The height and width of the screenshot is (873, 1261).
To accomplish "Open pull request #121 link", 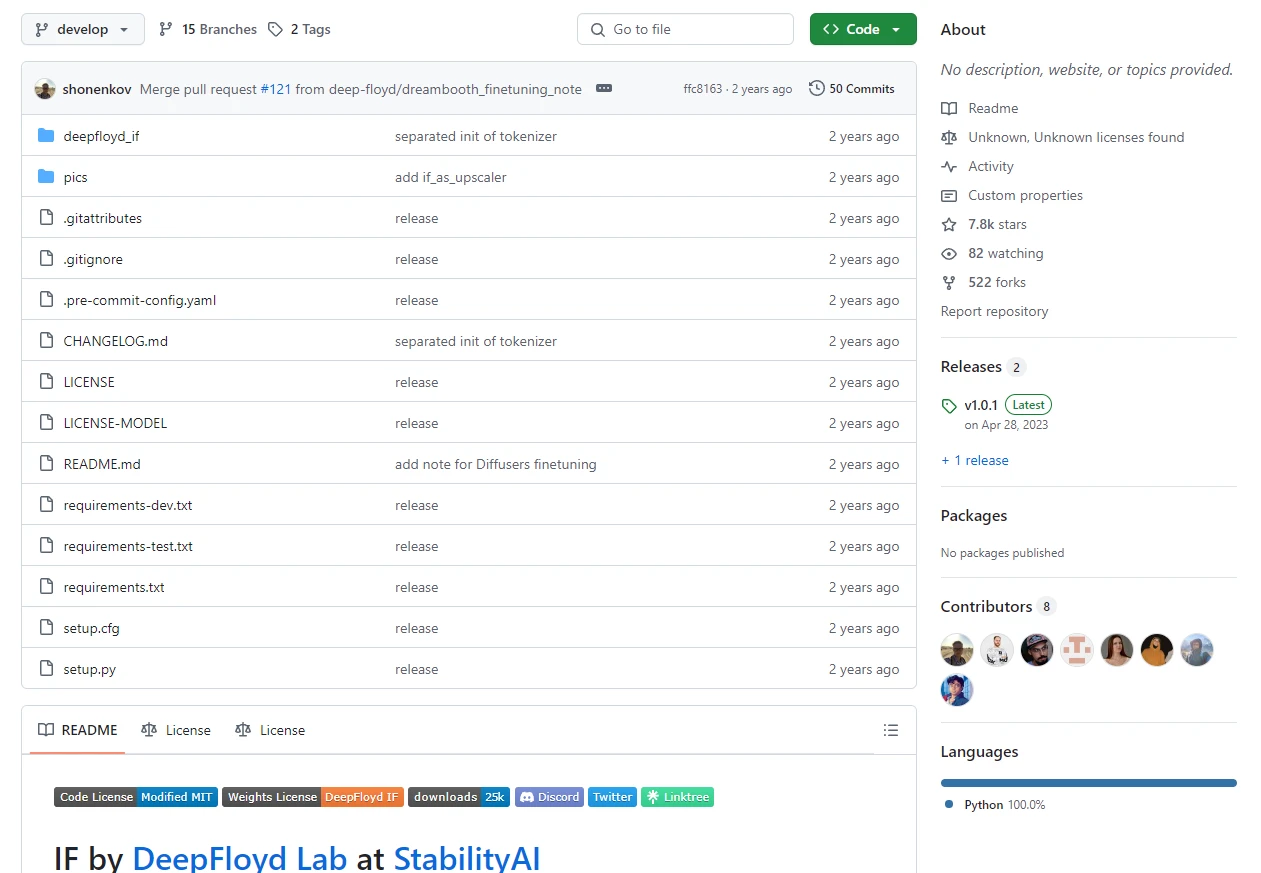I will tap(276, 89).
